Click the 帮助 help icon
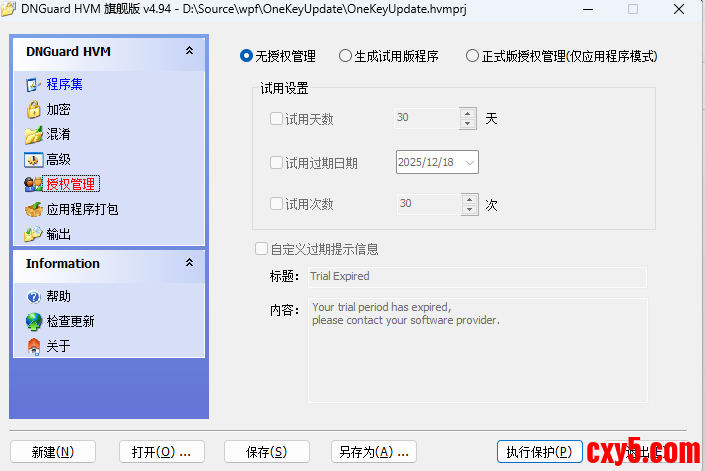 point(33,296)
